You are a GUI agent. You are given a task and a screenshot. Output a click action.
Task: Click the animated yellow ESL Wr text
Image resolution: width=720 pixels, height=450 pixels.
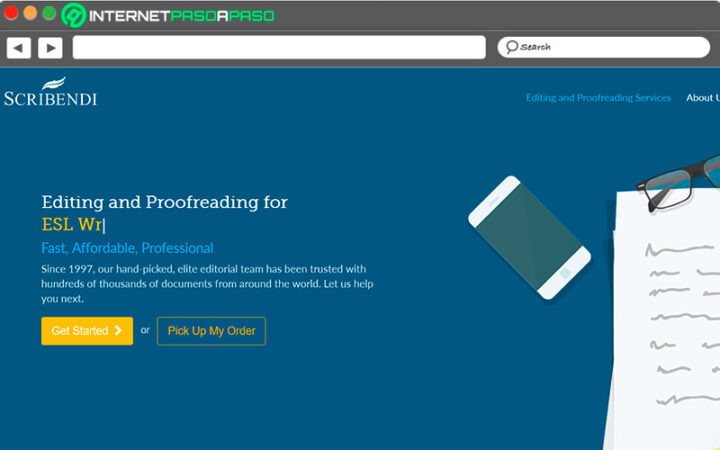72,225
